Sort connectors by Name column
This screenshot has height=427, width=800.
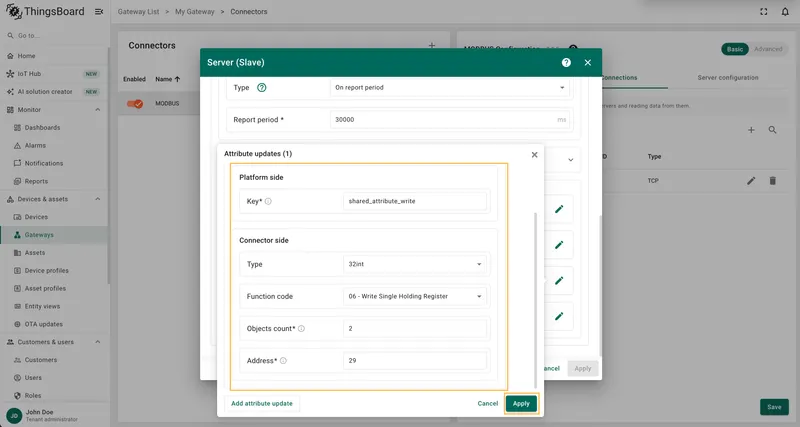tap(168, 79)
